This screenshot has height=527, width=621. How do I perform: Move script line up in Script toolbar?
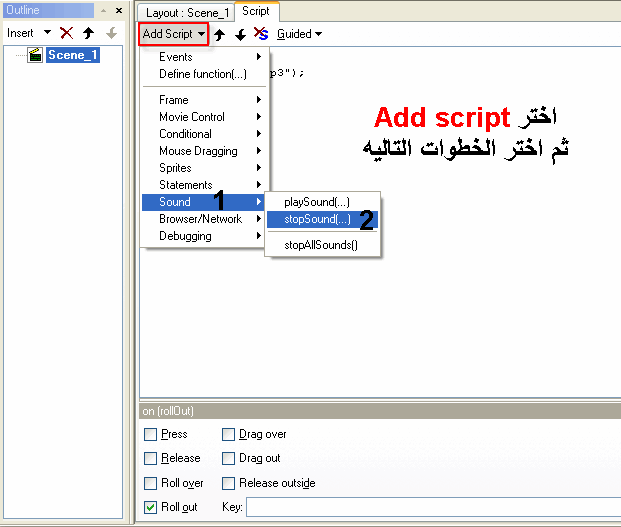[220, 34]
